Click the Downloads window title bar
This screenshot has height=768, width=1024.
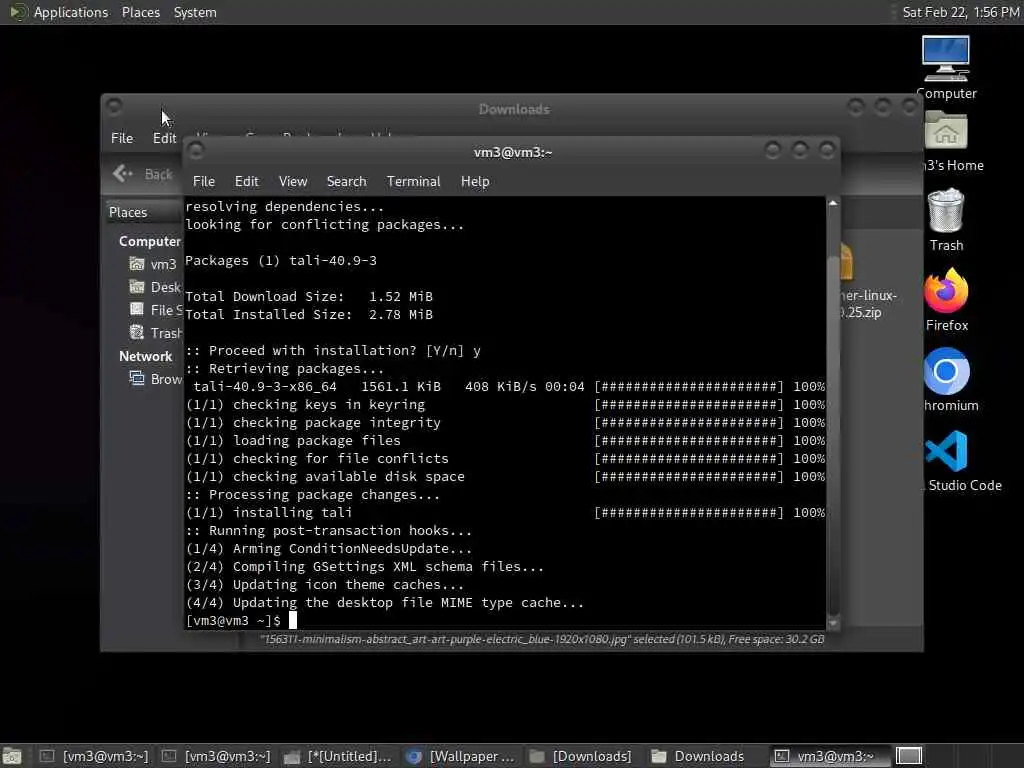514,109
